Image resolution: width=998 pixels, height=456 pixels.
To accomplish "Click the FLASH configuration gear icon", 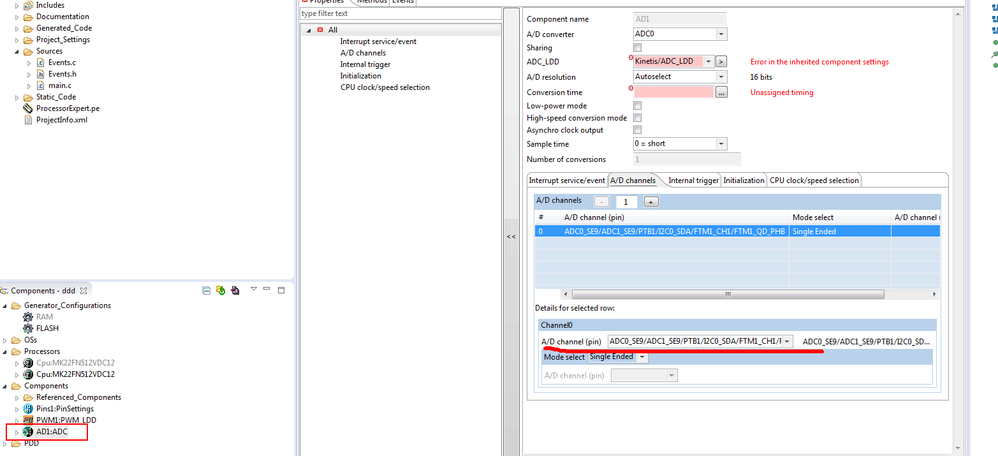I will point(28,328).
